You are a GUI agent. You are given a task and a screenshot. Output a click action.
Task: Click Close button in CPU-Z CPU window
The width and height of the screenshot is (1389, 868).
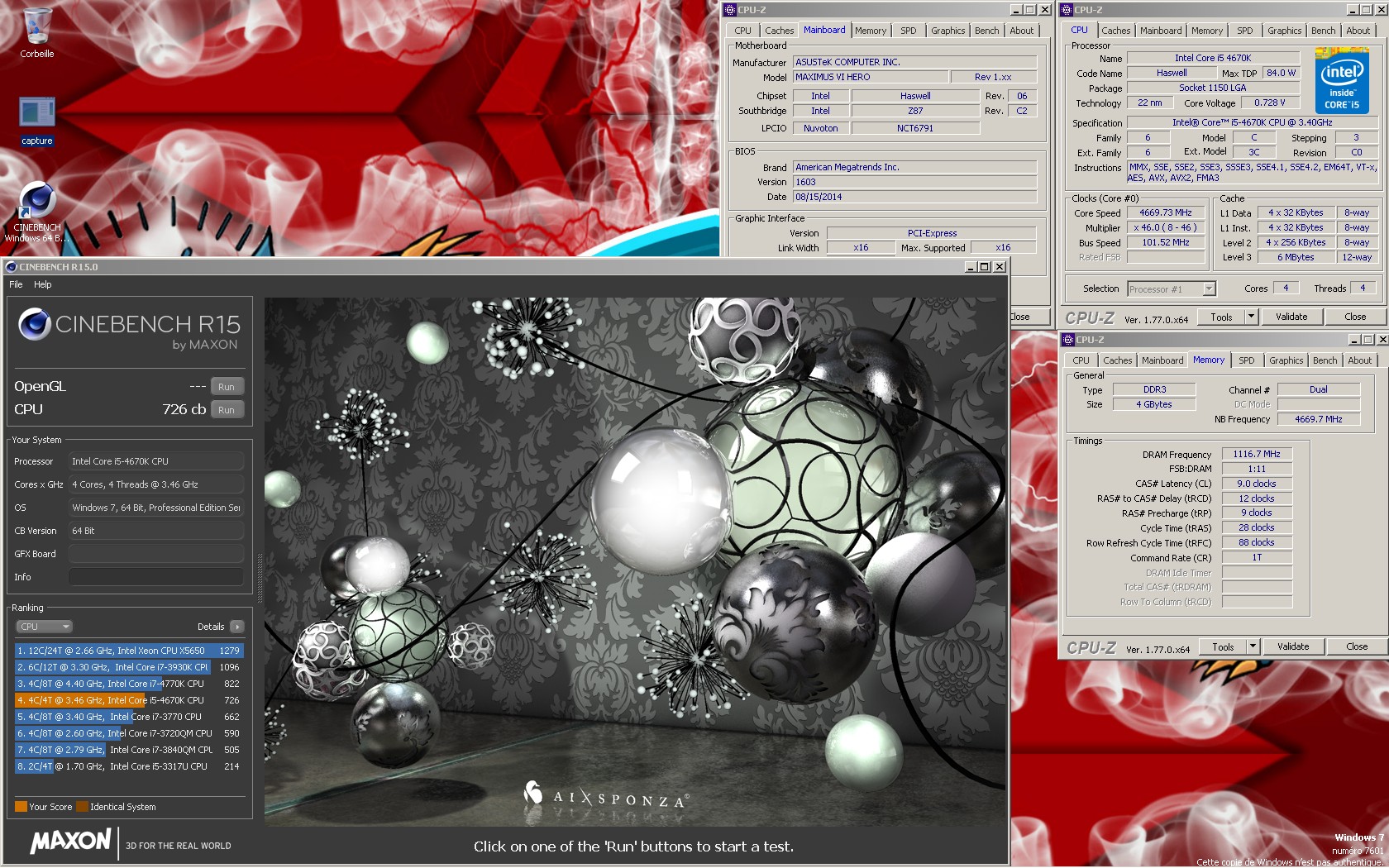tap(1355, 317)
